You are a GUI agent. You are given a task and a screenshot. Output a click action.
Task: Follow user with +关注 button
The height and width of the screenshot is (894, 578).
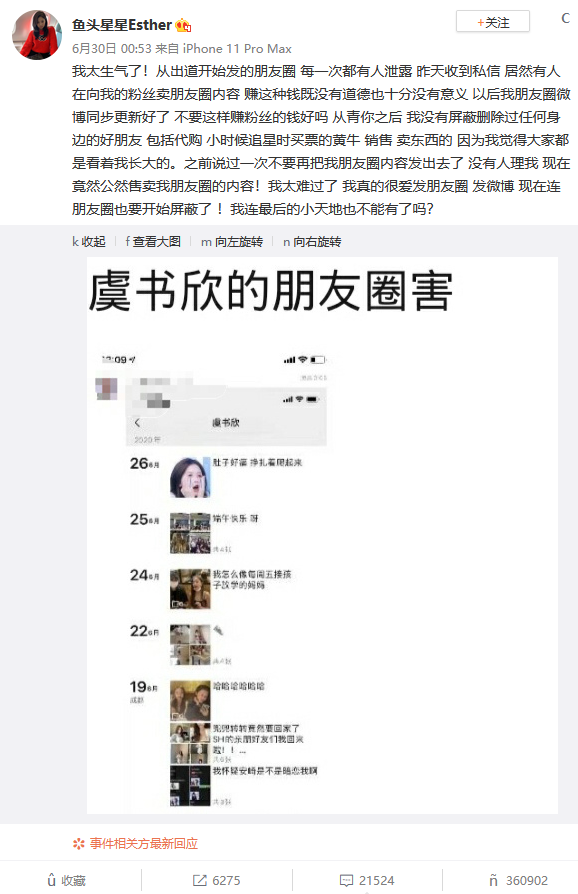pyautogui.click(x=492, y=22)
